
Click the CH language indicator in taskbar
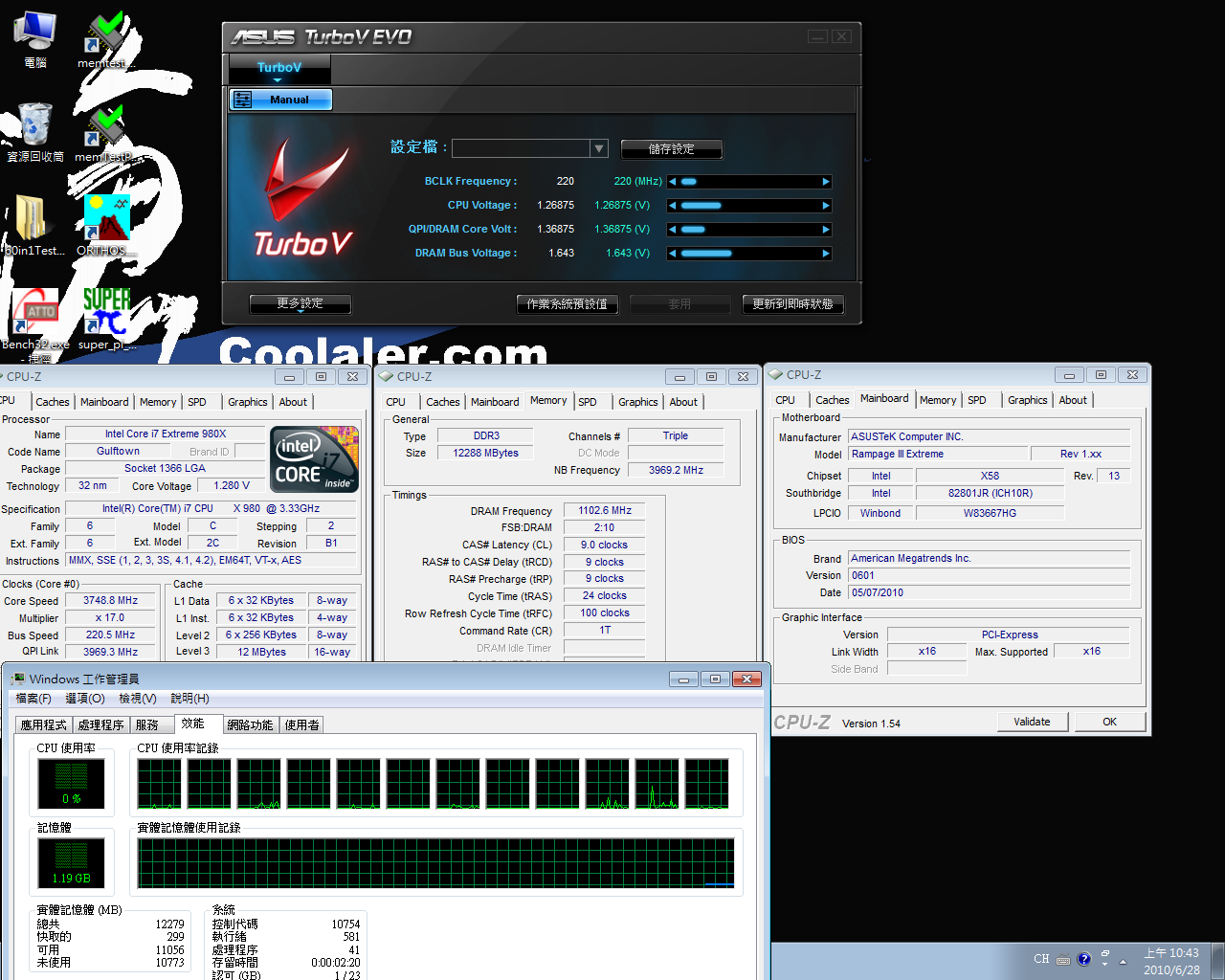1041,959
